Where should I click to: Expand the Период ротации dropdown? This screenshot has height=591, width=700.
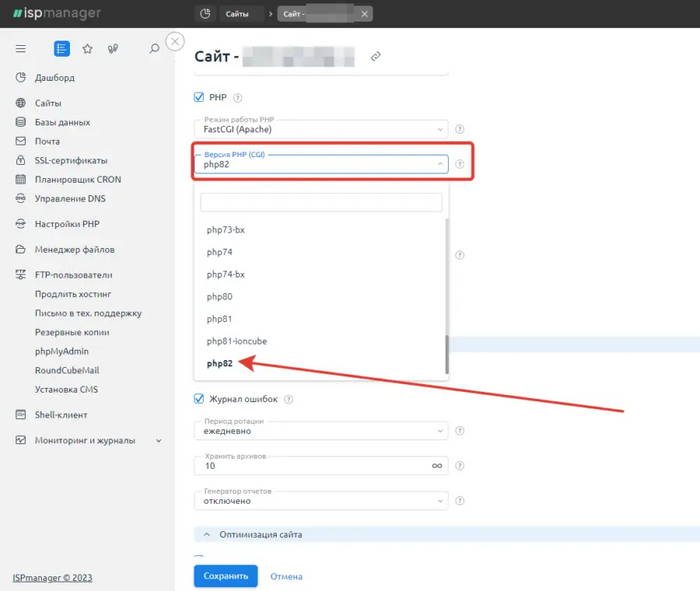(320, 431)
